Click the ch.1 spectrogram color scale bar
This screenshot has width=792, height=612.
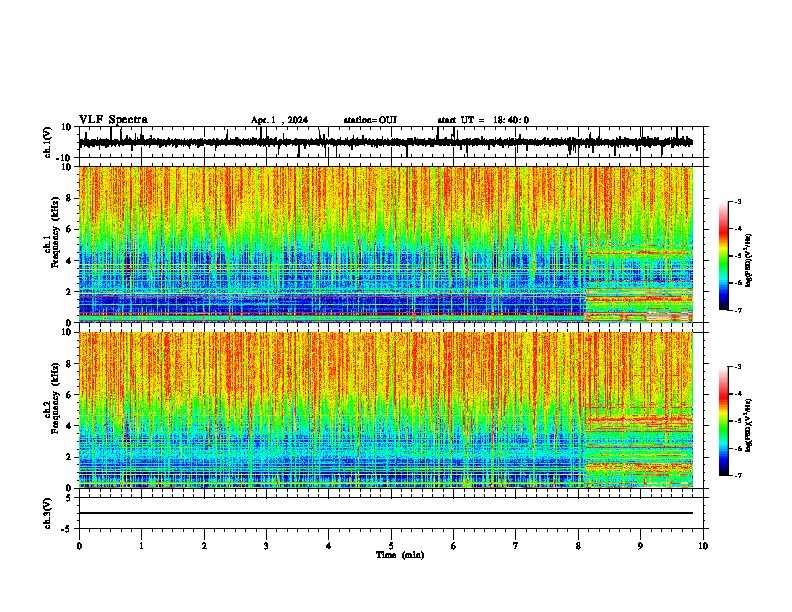point(723,256)
